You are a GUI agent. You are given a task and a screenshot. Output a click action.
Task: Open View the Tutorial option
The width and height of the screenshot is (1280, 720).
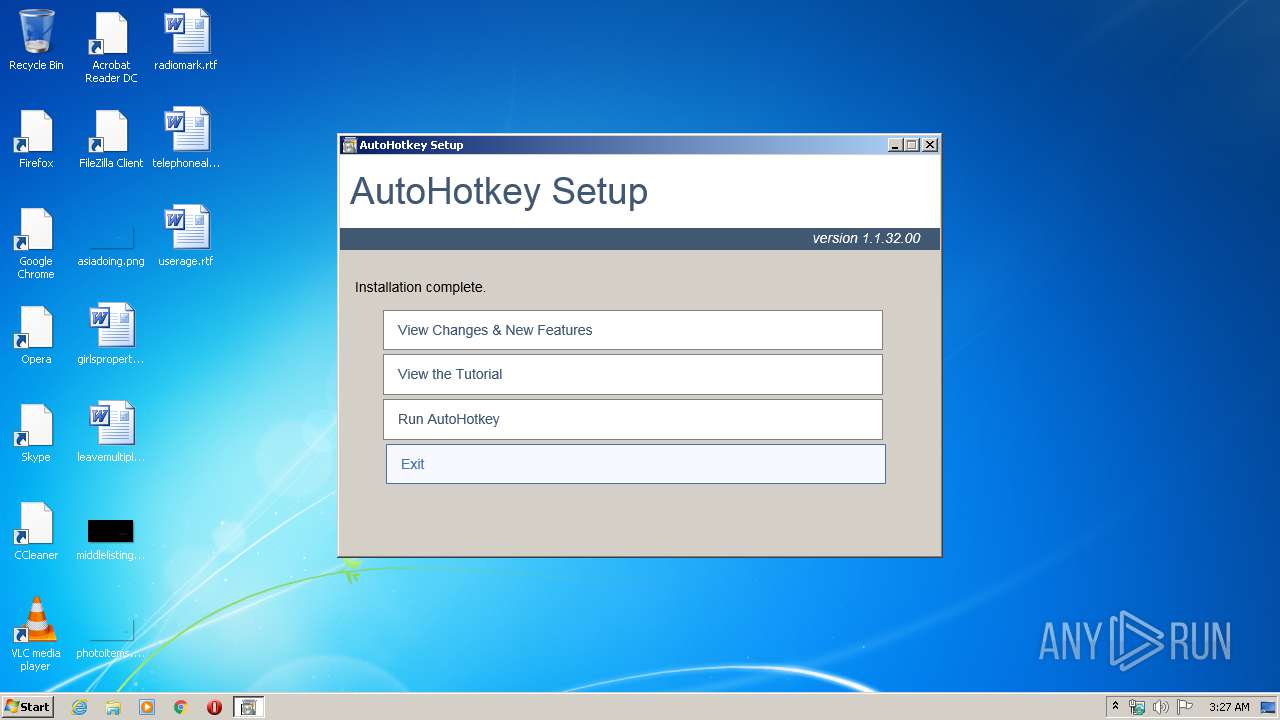632,374
